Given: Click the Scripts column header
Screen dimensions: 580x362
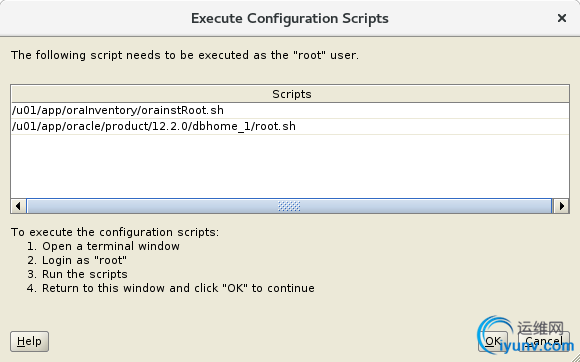Looking at the screenshot, I should tap(290, 94).
